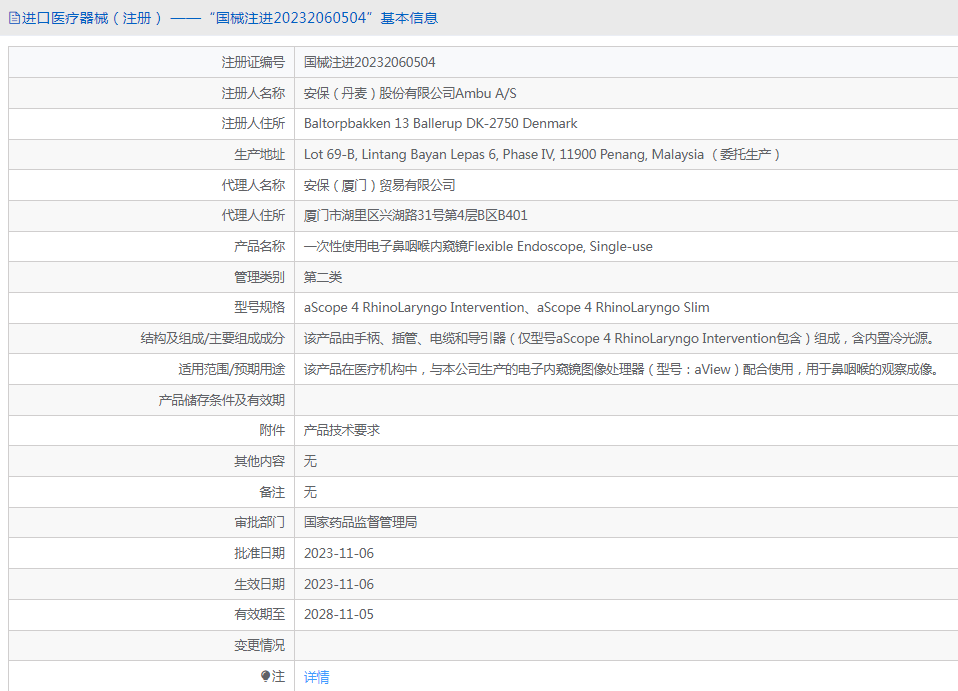The image size is (958, 691).
Task: Click the intended use text starting 该产品在医疗机构中
Action: tap(622, 369)
